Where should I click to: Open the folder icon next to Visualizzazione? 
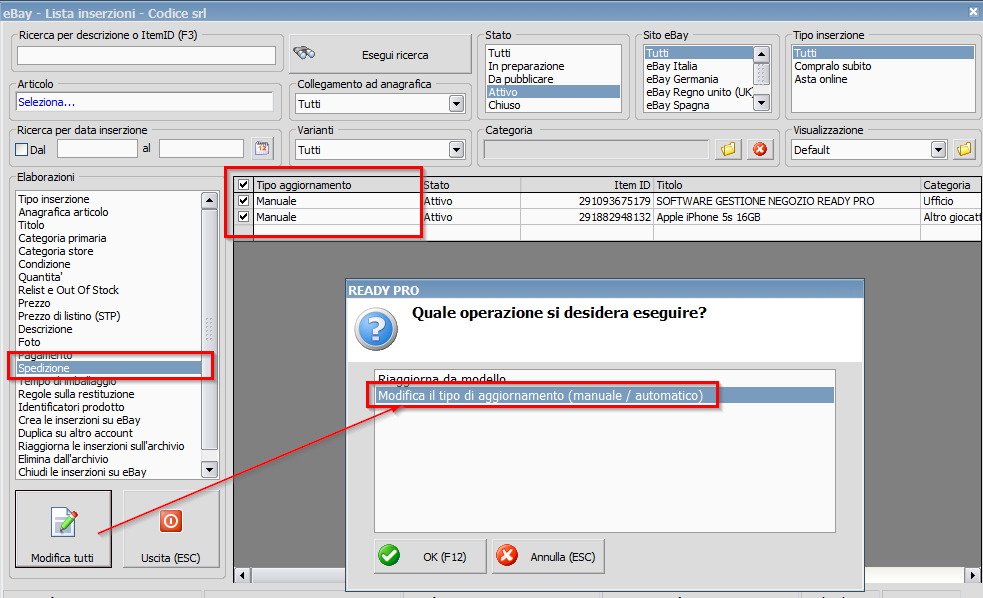coord(964,149)
